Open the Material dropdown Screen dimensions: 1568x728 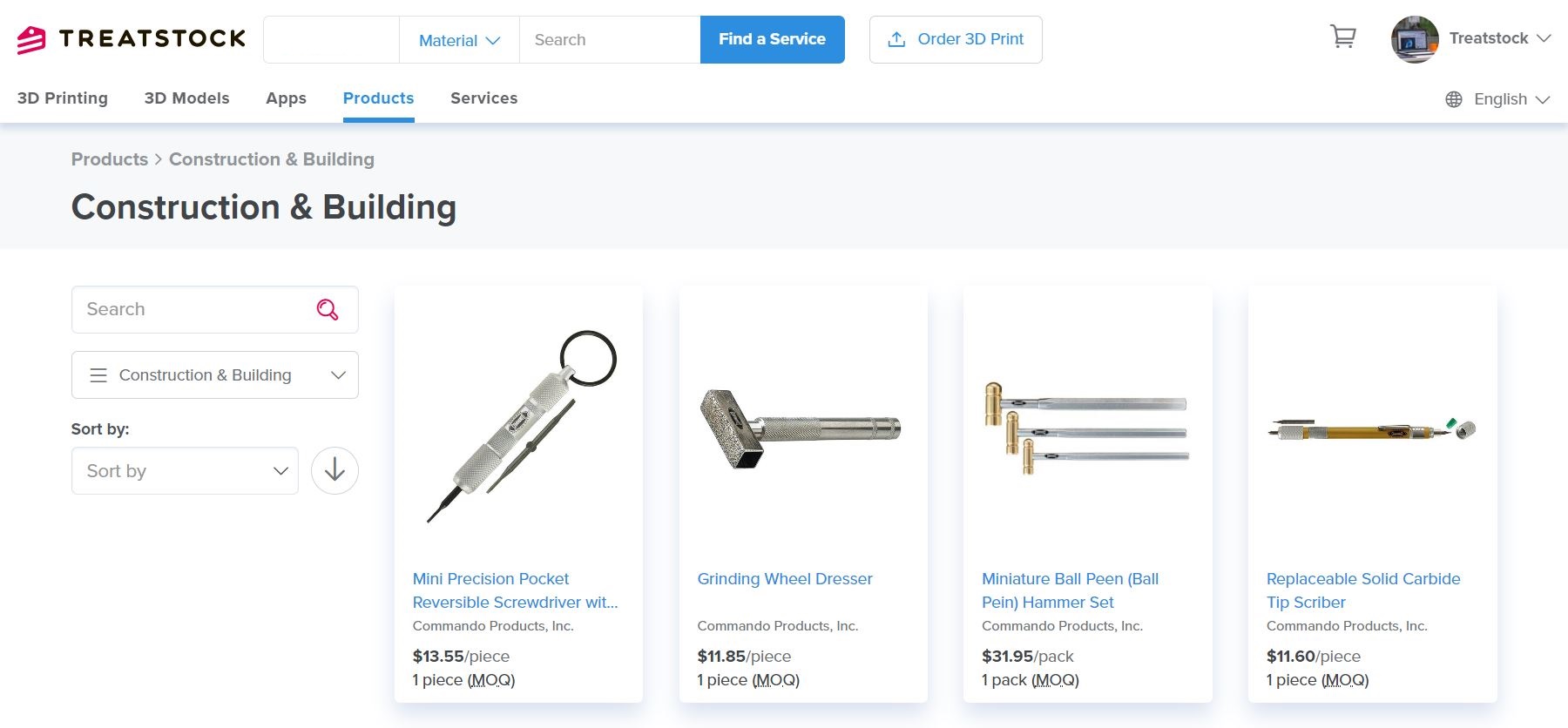click(459, 40)
